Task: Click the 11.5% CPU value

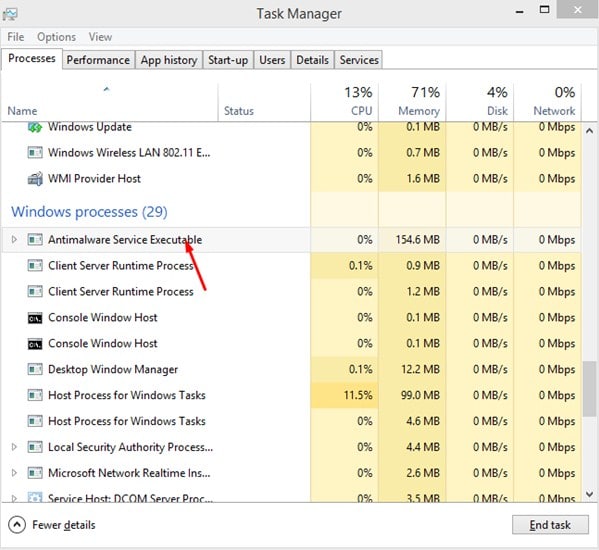Action: 358,395
